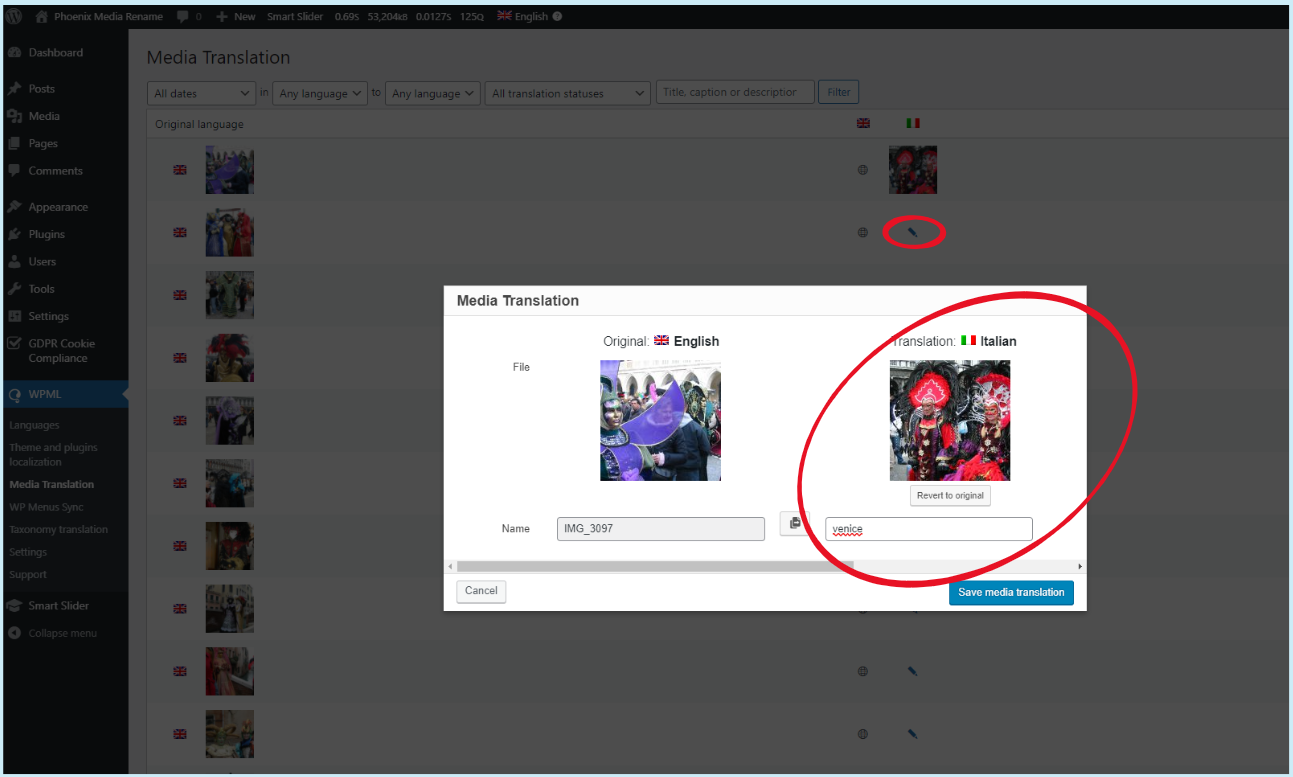The height and width of the screenshot is (777, 1293).
Task: Click the Dashboard gauge icon in sidebar
Action: pos(14,53)
